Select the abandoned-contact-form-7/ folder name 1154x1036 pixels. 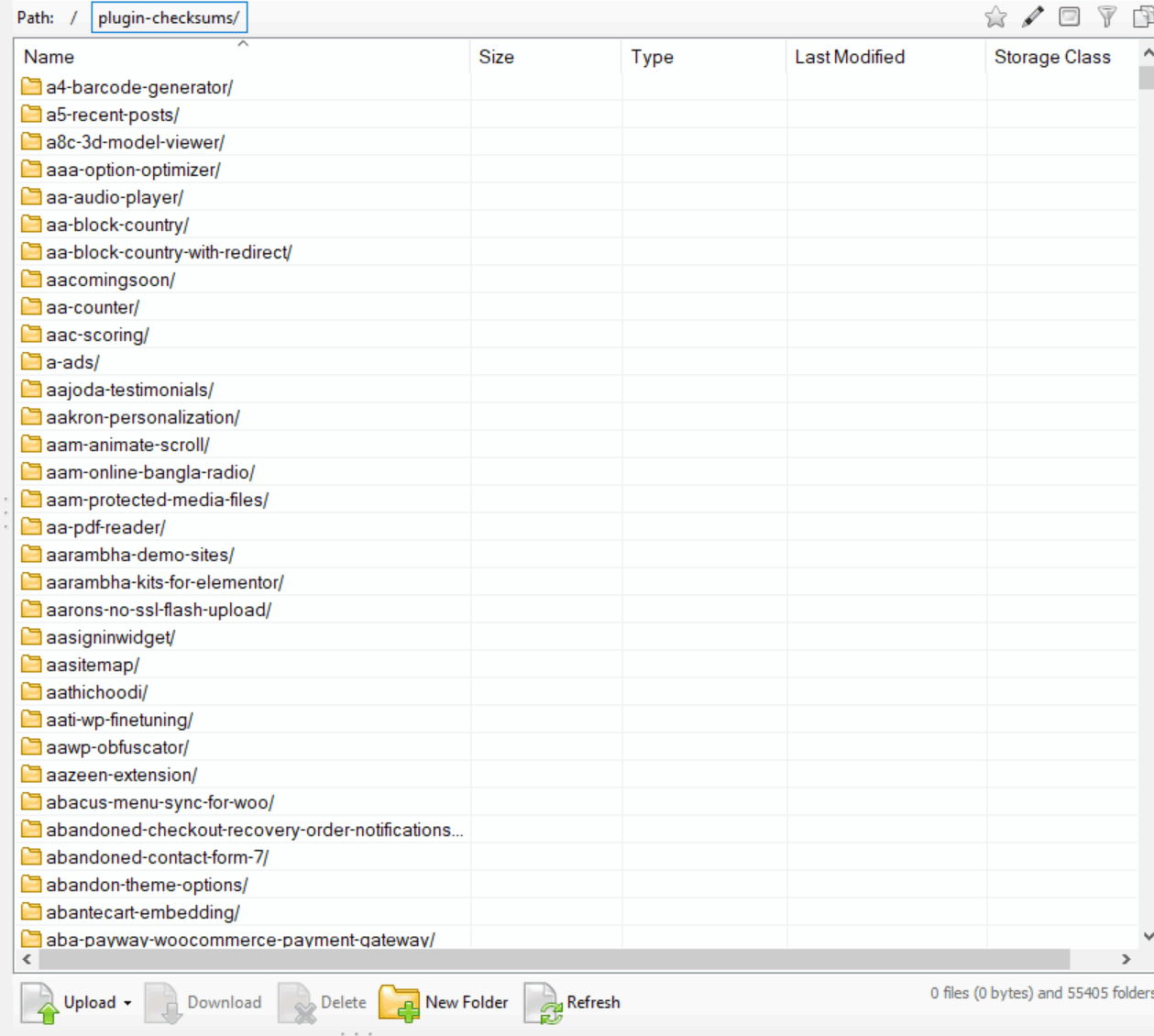[158, 857]
